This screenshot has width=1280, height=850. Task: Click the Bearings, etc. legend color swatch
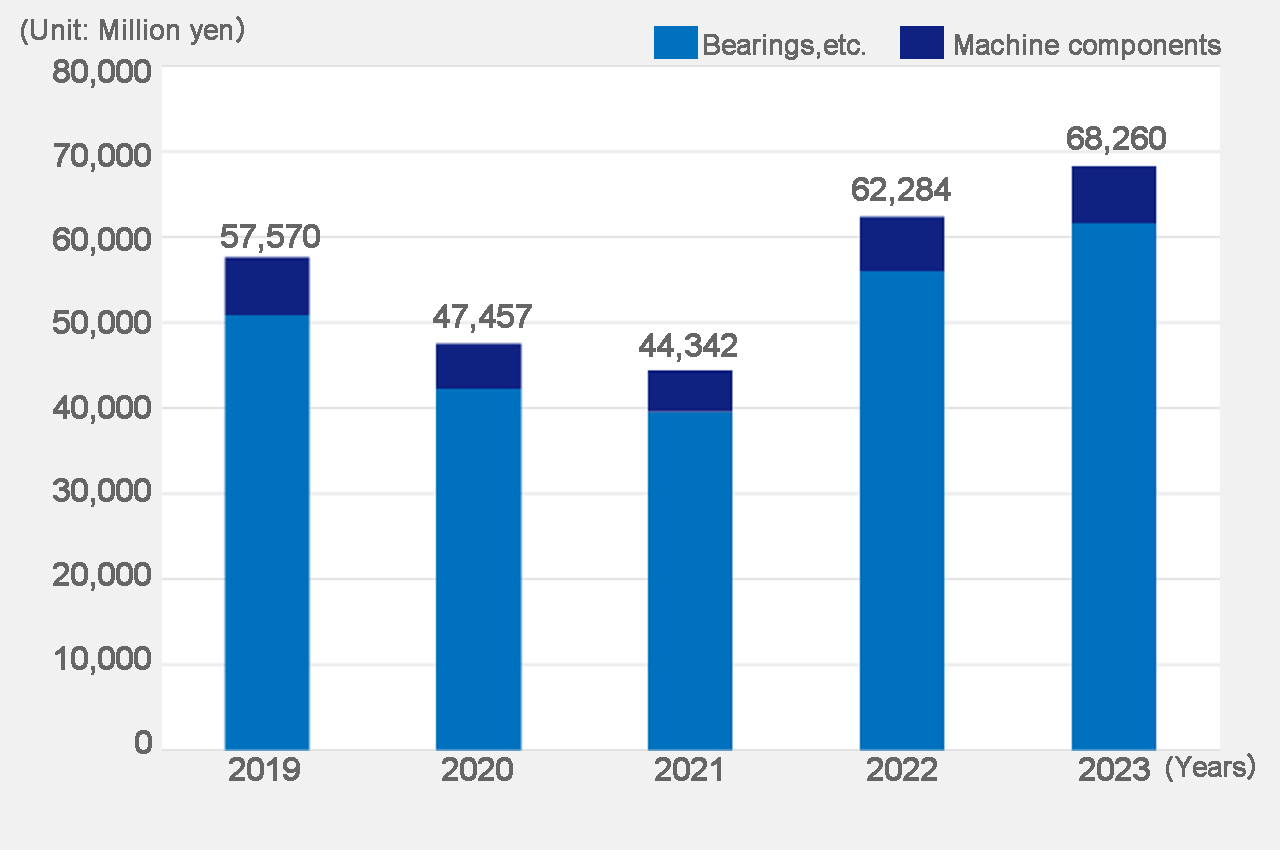click(x=675, y=43)
